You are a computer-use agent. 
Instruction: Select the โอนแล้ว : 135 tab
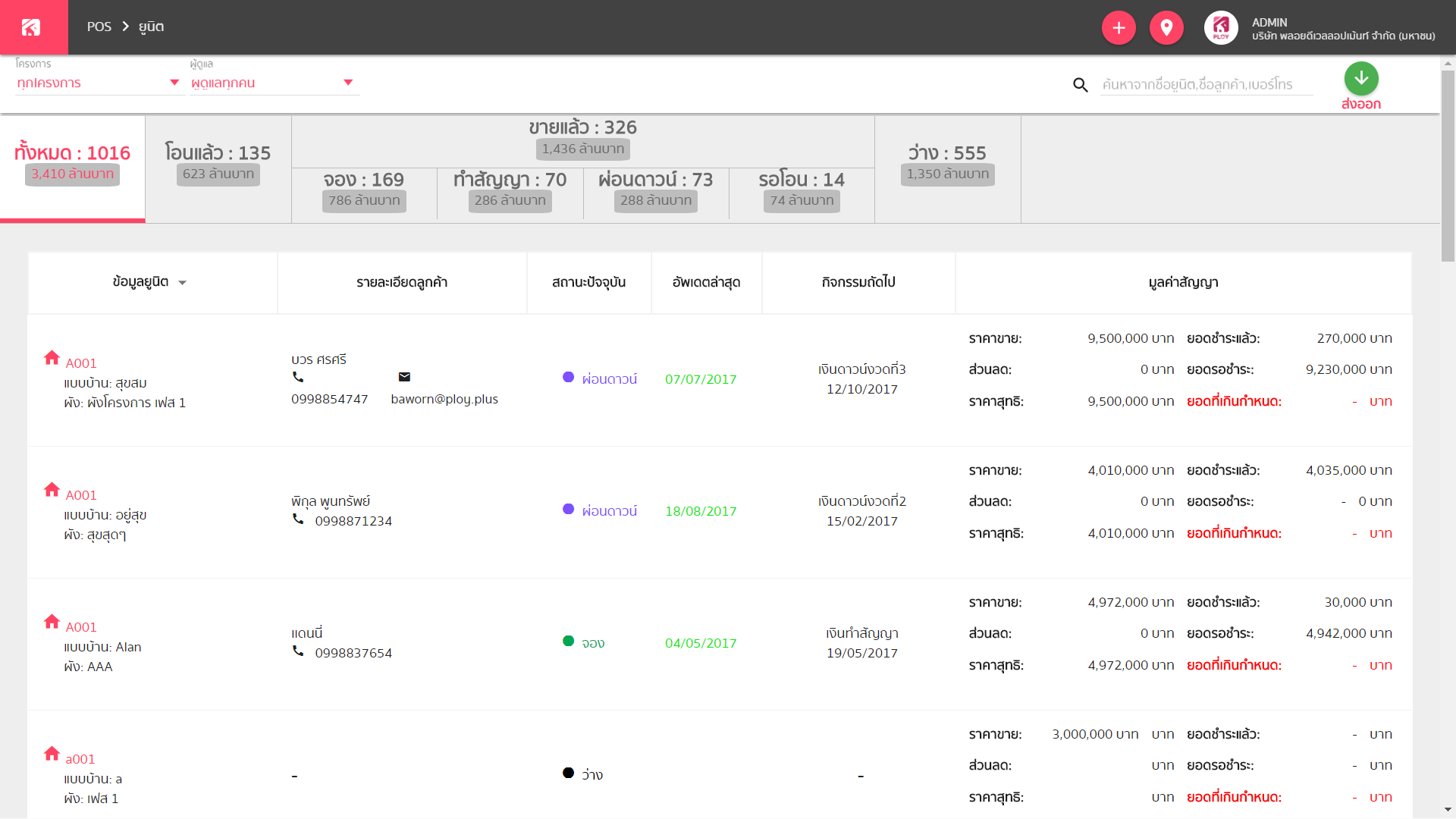(218, 168)
